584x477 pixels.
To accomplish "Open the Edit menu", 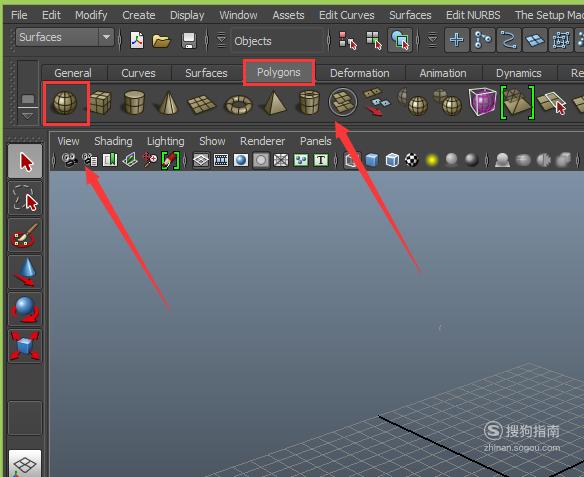I will pos(51,15).
